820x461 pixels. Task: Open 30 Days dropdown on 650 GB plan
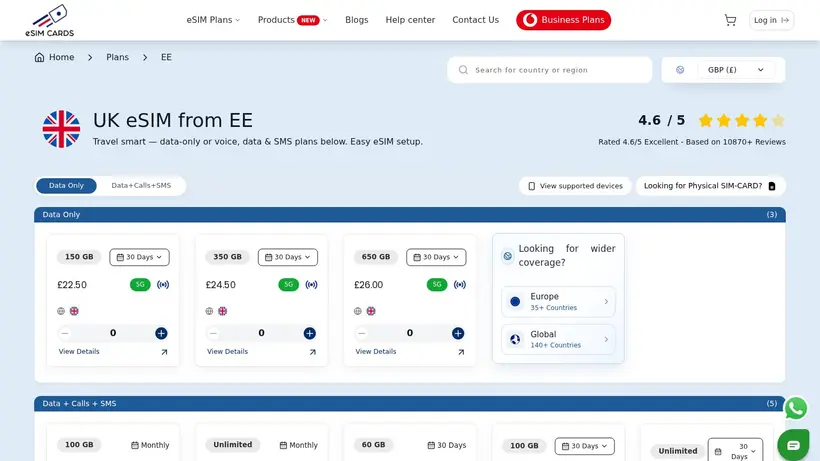coord(436,257)
